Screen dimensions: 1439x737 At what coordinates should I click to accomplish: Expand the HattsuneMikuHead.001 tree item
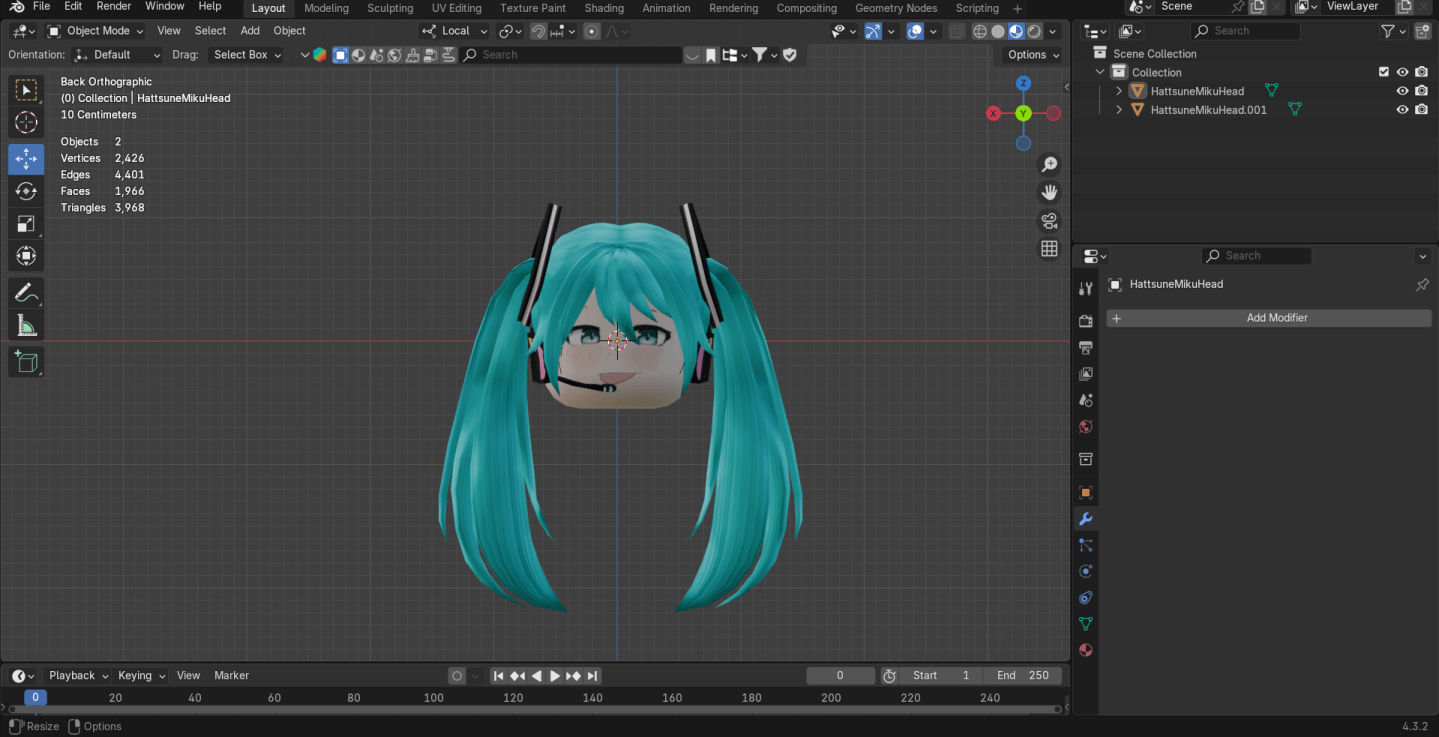point(1119,110)
